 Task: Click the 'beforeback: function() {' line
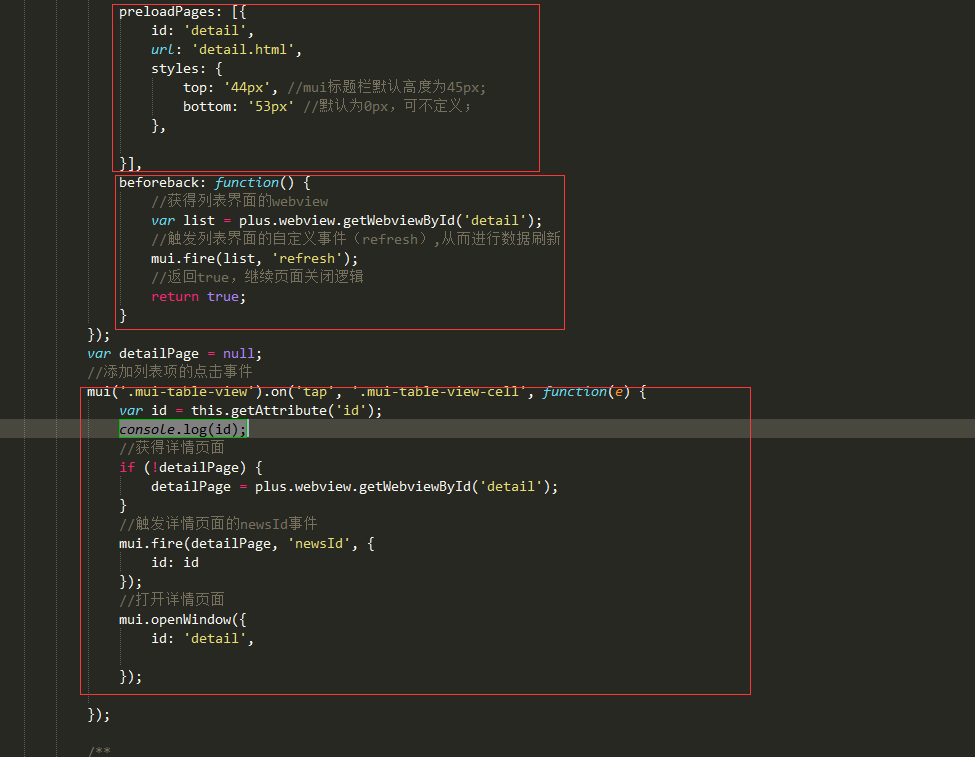click(x=215, y=183)
